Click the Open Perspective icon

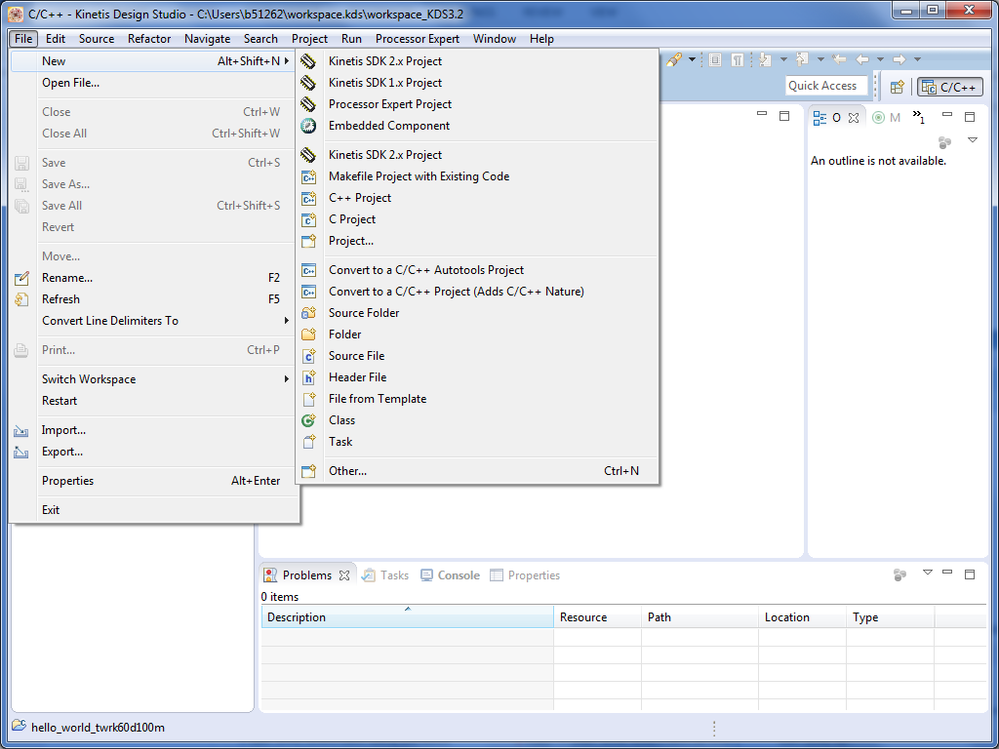tap(897, 87)
